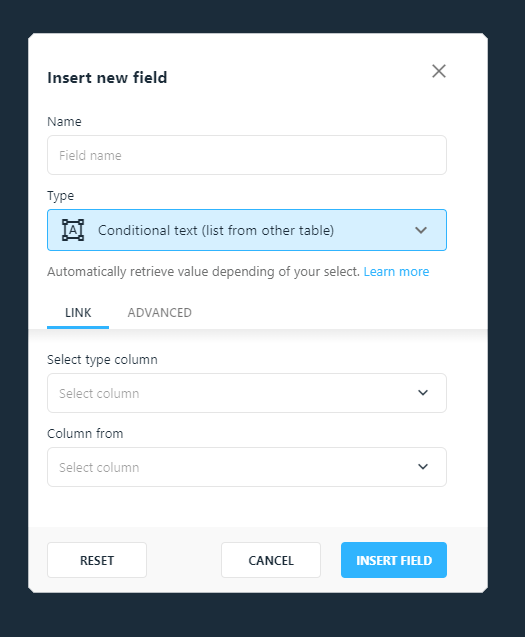Click the Type label text
Viewport: 525px width, 637px height.
(x=61, y=196)
